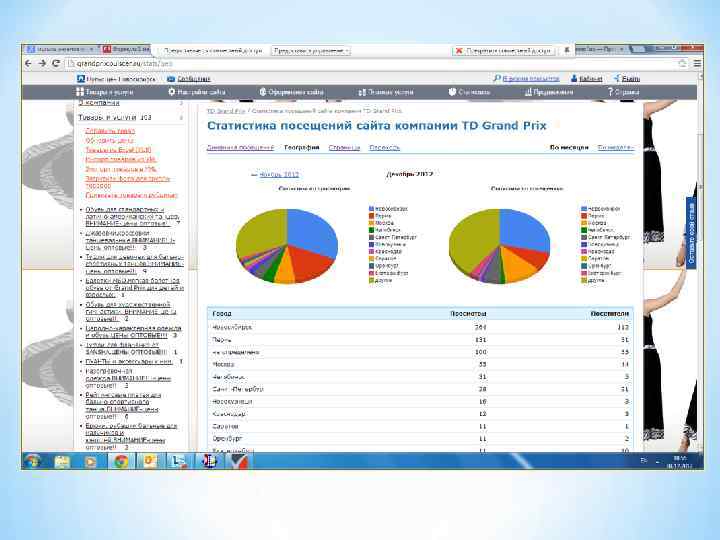Click the envelope icon beside Сообщения

click(x=171, y=79)
